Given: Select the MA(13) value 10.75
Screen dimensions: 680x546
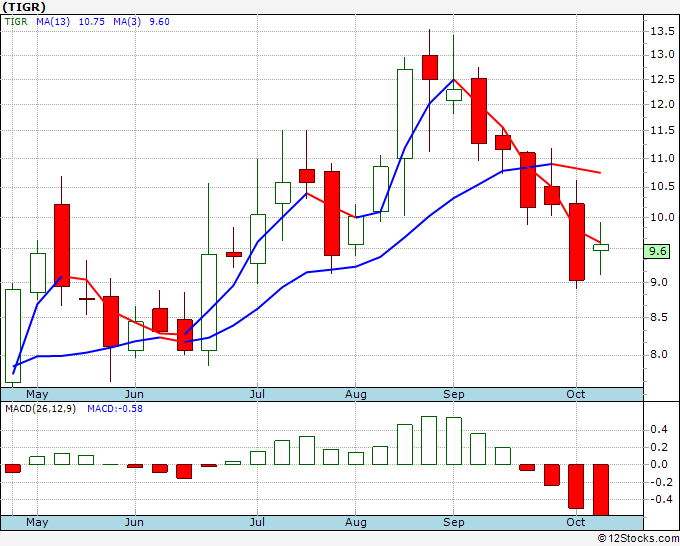Looking at the screenshot, I should pos(92,22).
